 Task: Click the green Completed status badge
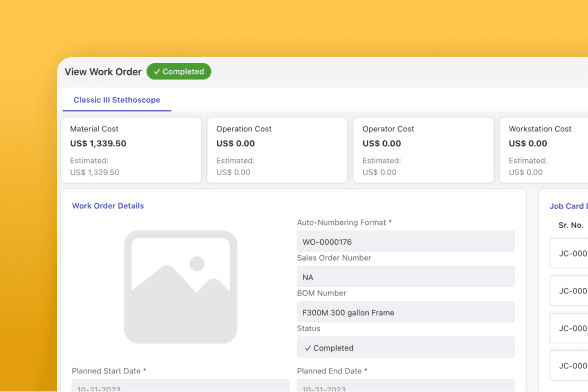(178, 71)
